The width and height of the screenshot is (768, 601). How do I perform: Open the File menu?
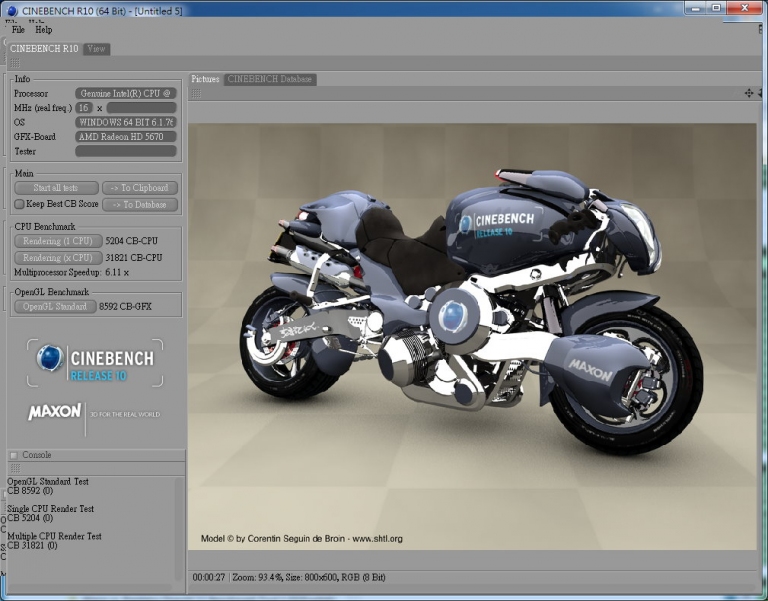coord(18,30)
